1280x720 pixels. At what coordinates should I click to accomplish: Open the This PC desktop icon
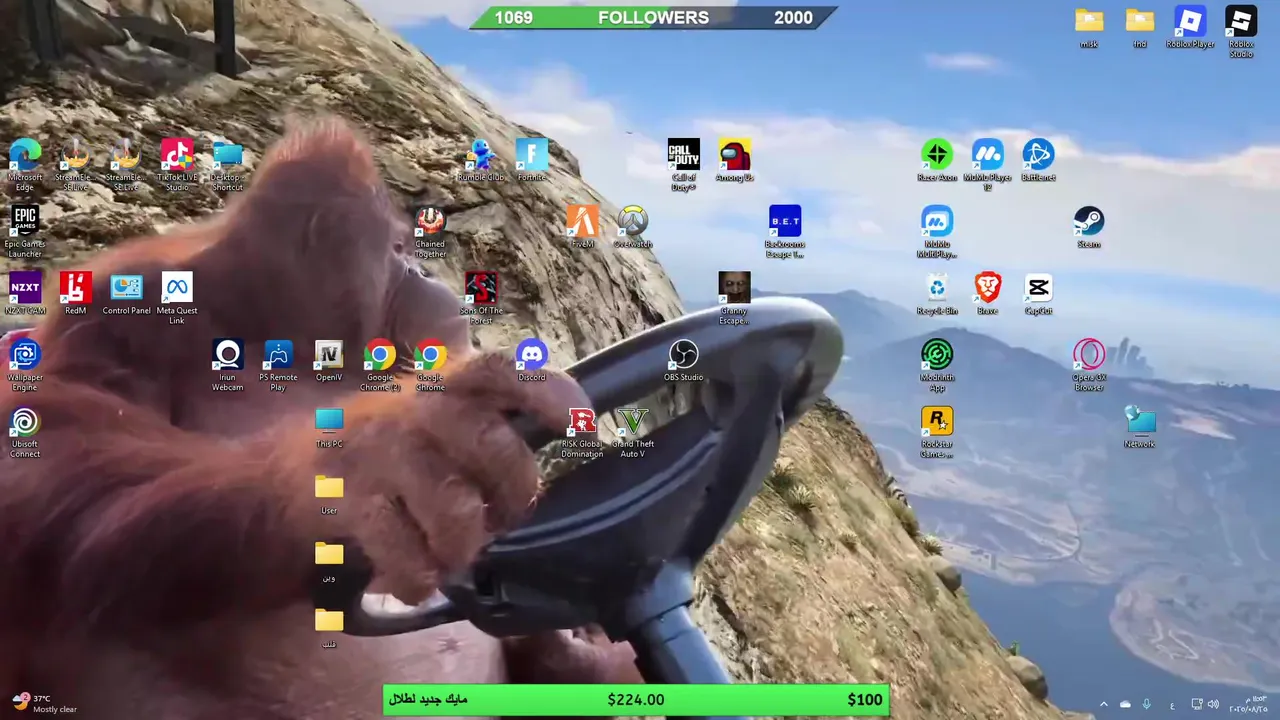pyautogui.click(x=329, y=426)
